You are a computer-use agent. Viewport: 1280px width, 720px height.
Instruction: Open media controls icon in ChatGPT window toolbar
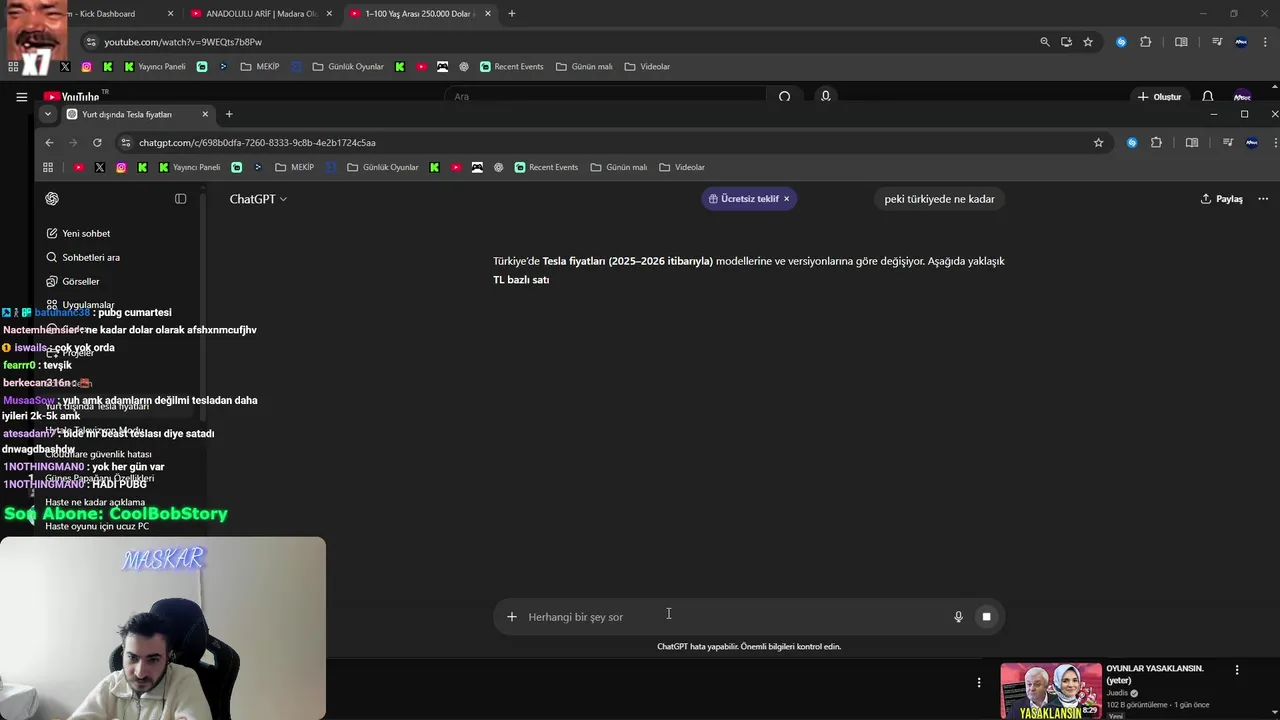(x=1228, y=143)
